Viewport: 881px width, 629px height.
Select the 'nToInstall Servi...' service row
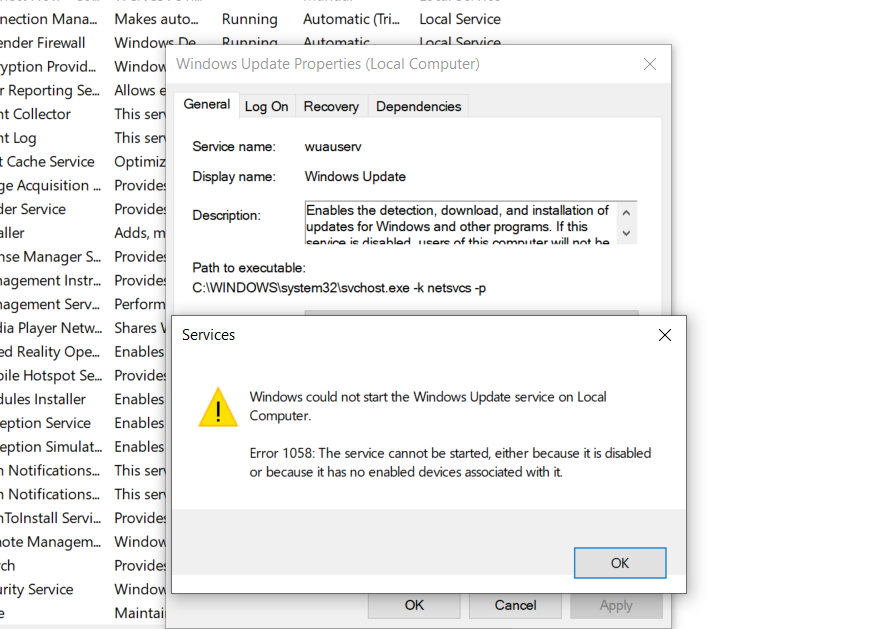click(x=83, y=518)
